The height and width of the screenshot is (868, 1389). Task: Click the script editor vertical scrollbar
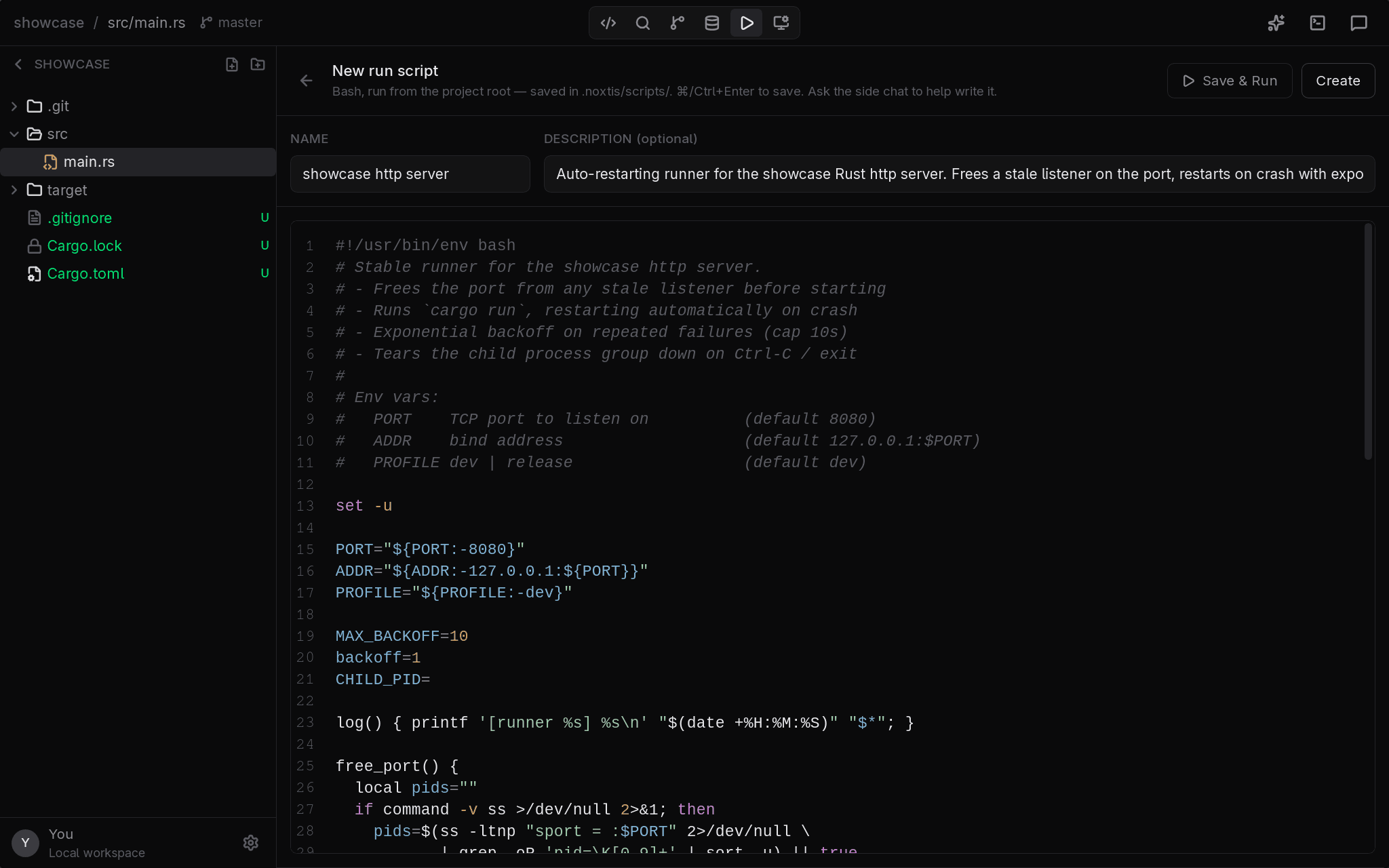1368,342
